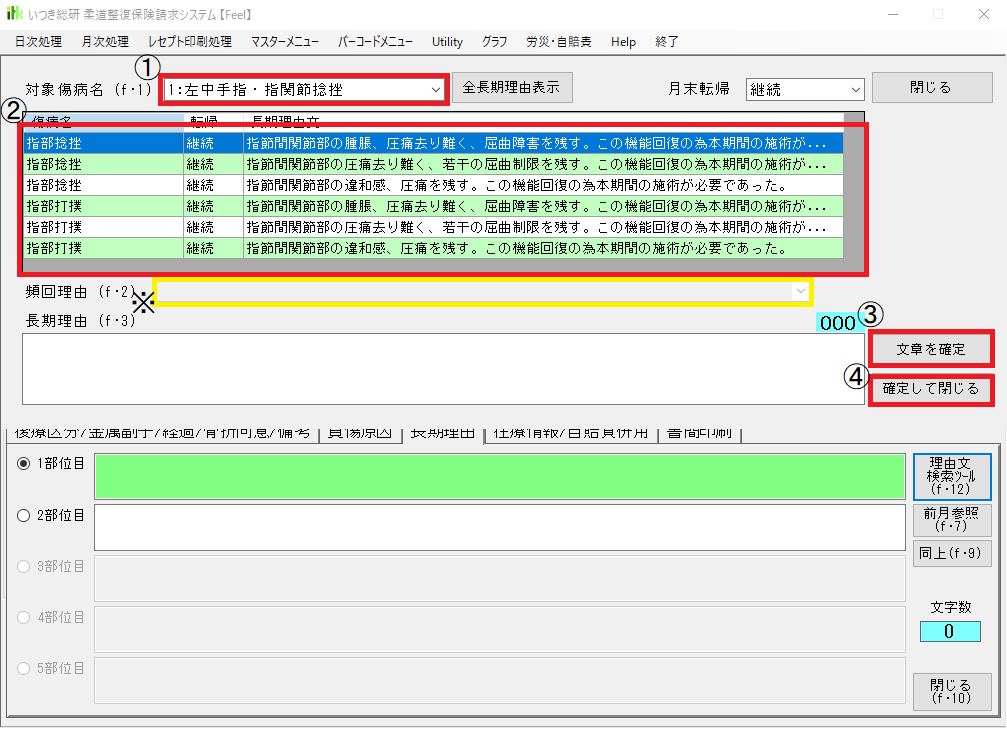Image resolution: width=1007 pixels, height=729 pixels.
Task: Switch to the 負傷原因 tab
Action: point(360,433)
